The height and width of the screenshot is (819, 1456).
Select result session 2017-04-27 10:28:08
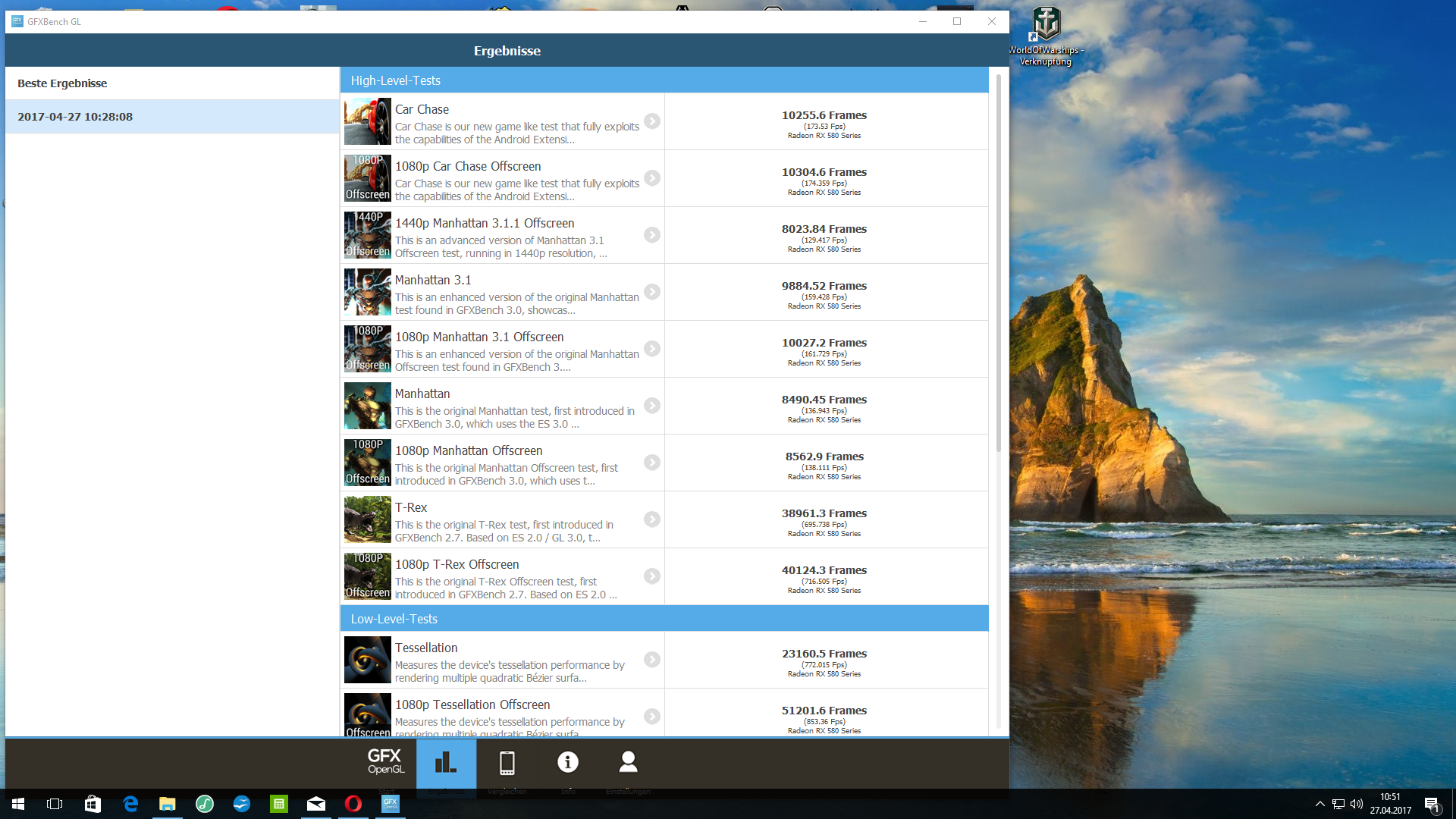tap(75, 117)
